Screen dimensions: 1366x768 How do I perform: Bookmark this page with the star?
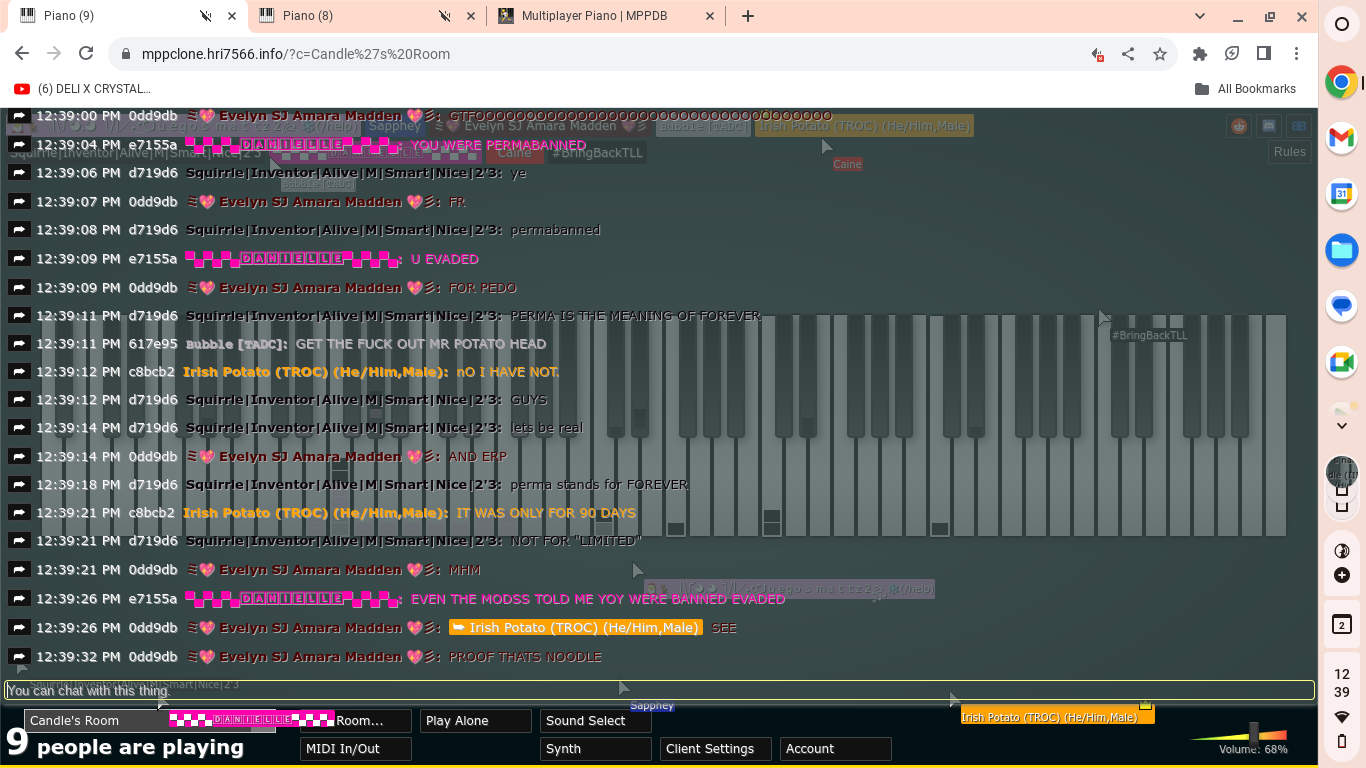(x=1160, y=54)
